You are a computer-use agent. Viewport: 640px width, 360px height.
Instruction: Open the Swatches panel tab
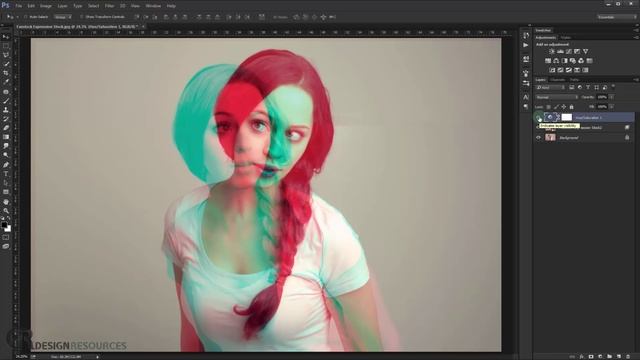(x=543, y=30)
